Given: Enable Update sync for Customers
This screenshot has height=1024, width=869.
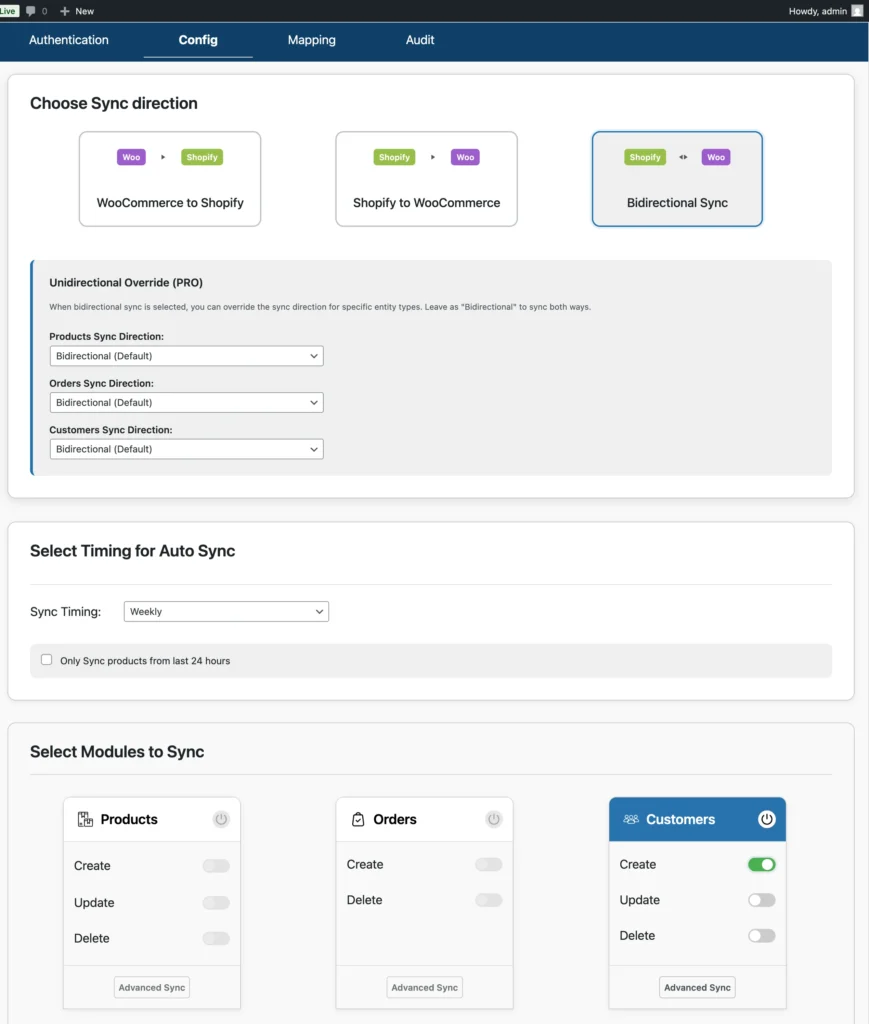Looking at the screenshot, I should pos(761,900).
